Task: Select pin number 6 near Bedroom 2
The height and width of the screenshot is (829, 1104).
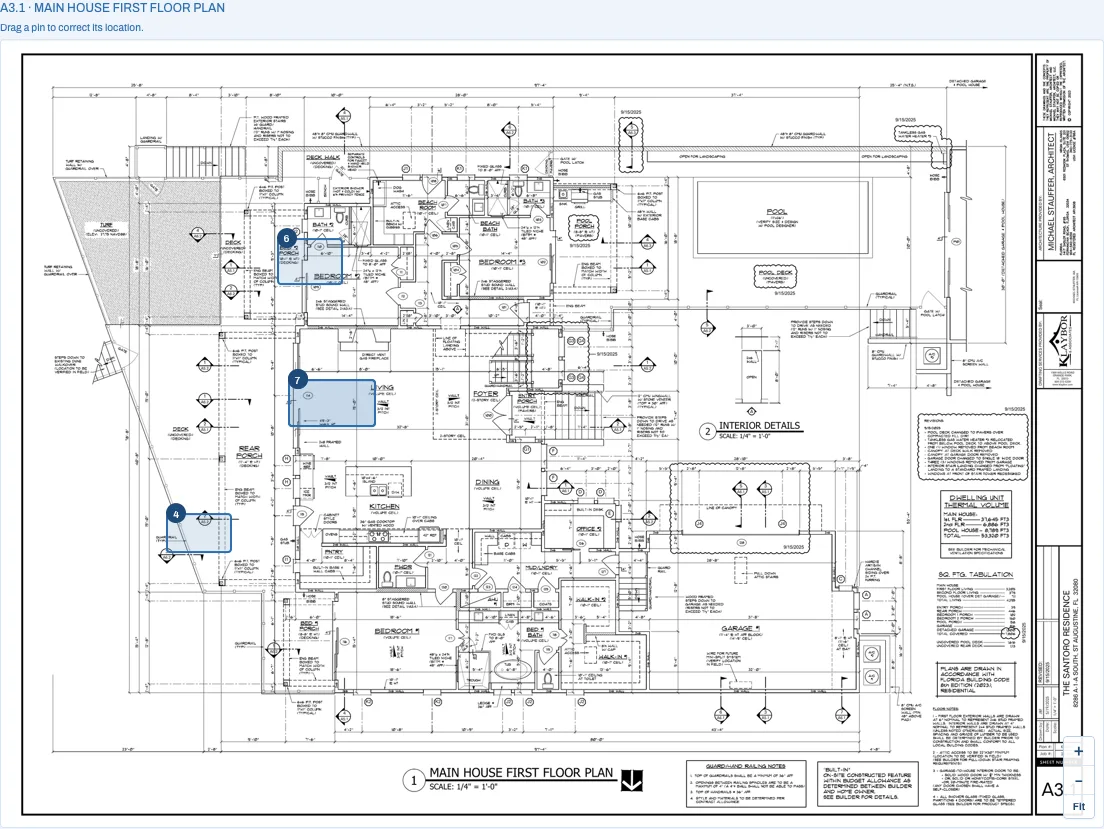Action: tap(287, 238)
